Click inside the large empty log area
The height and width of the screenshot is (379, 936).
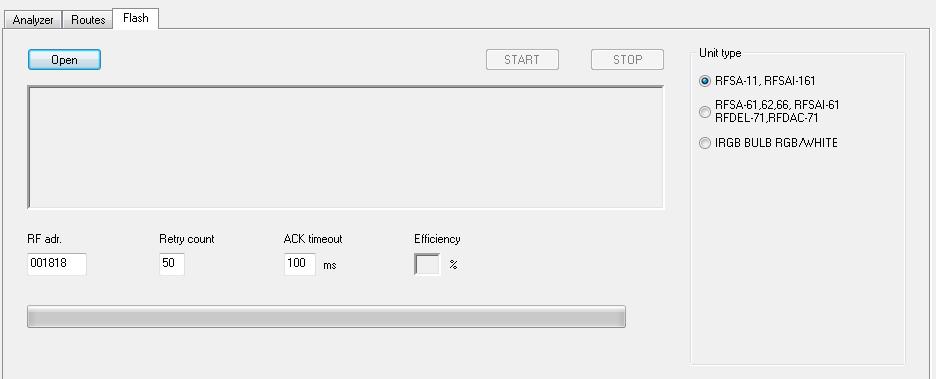point(346,147)
